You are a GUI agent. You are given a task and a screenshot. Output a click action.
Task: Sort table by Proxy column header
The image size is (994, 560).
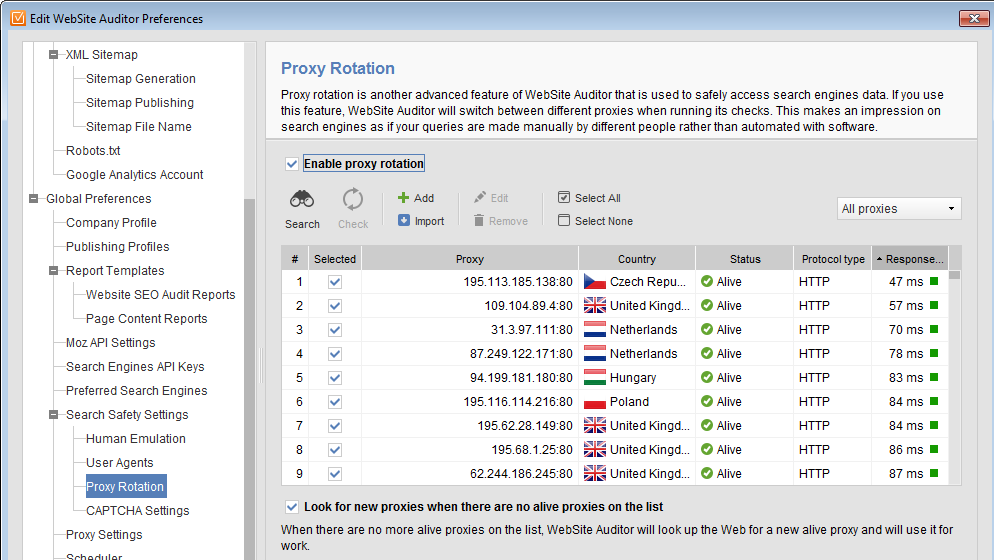(470, 259)
